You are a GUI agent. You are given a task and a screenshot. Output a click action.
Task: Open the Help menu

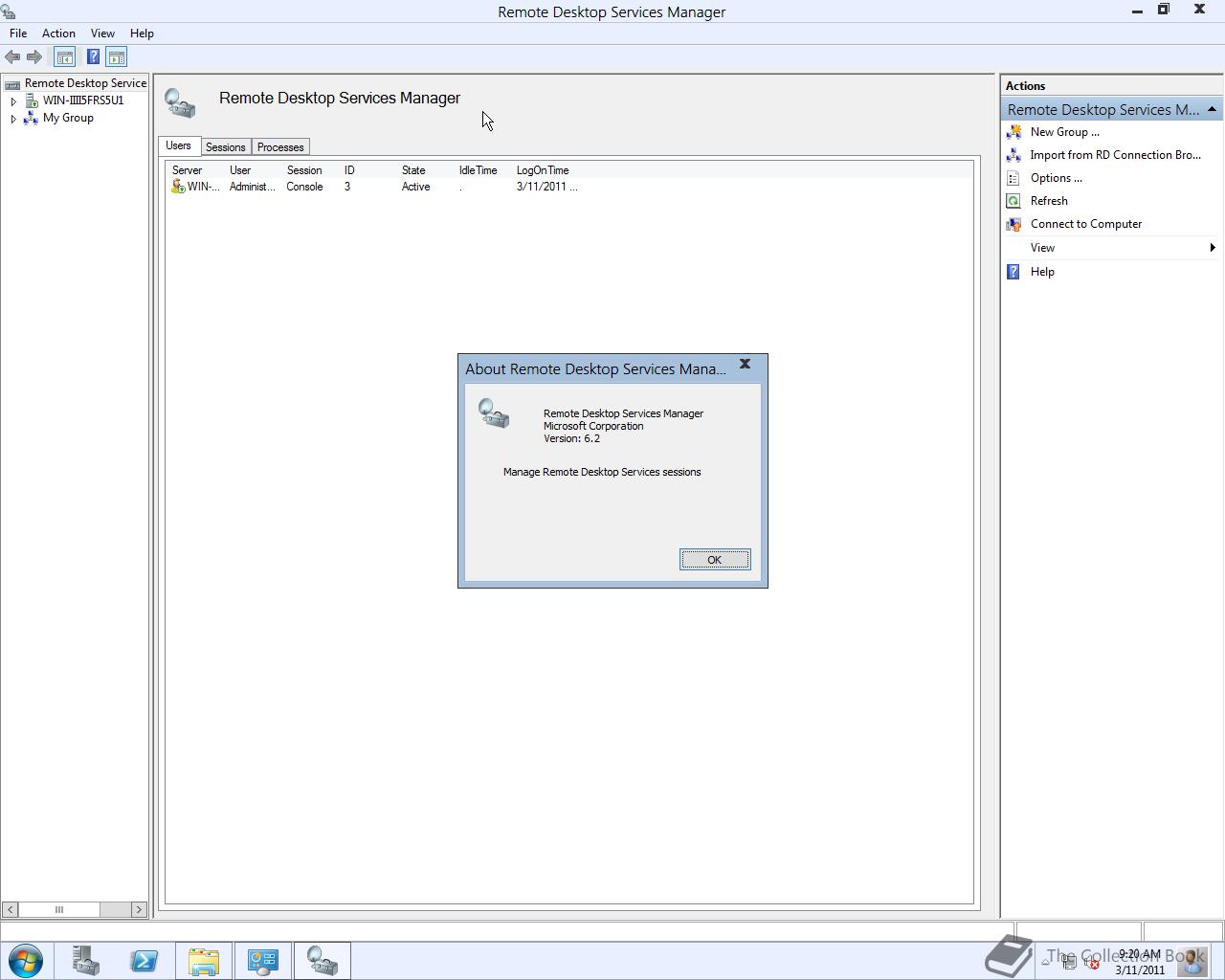[x=142, y=33]
